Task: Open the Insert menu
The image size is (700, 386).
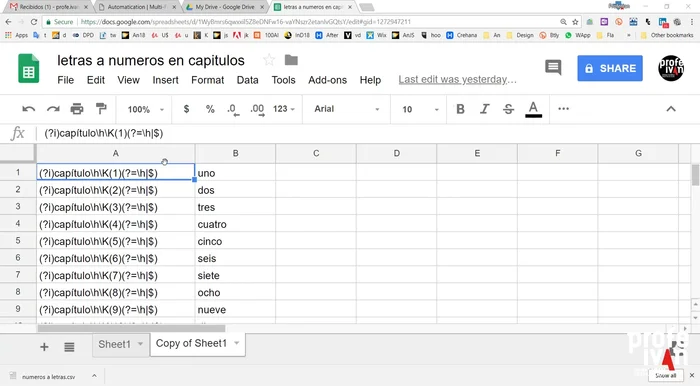Action: coord(165,80)
